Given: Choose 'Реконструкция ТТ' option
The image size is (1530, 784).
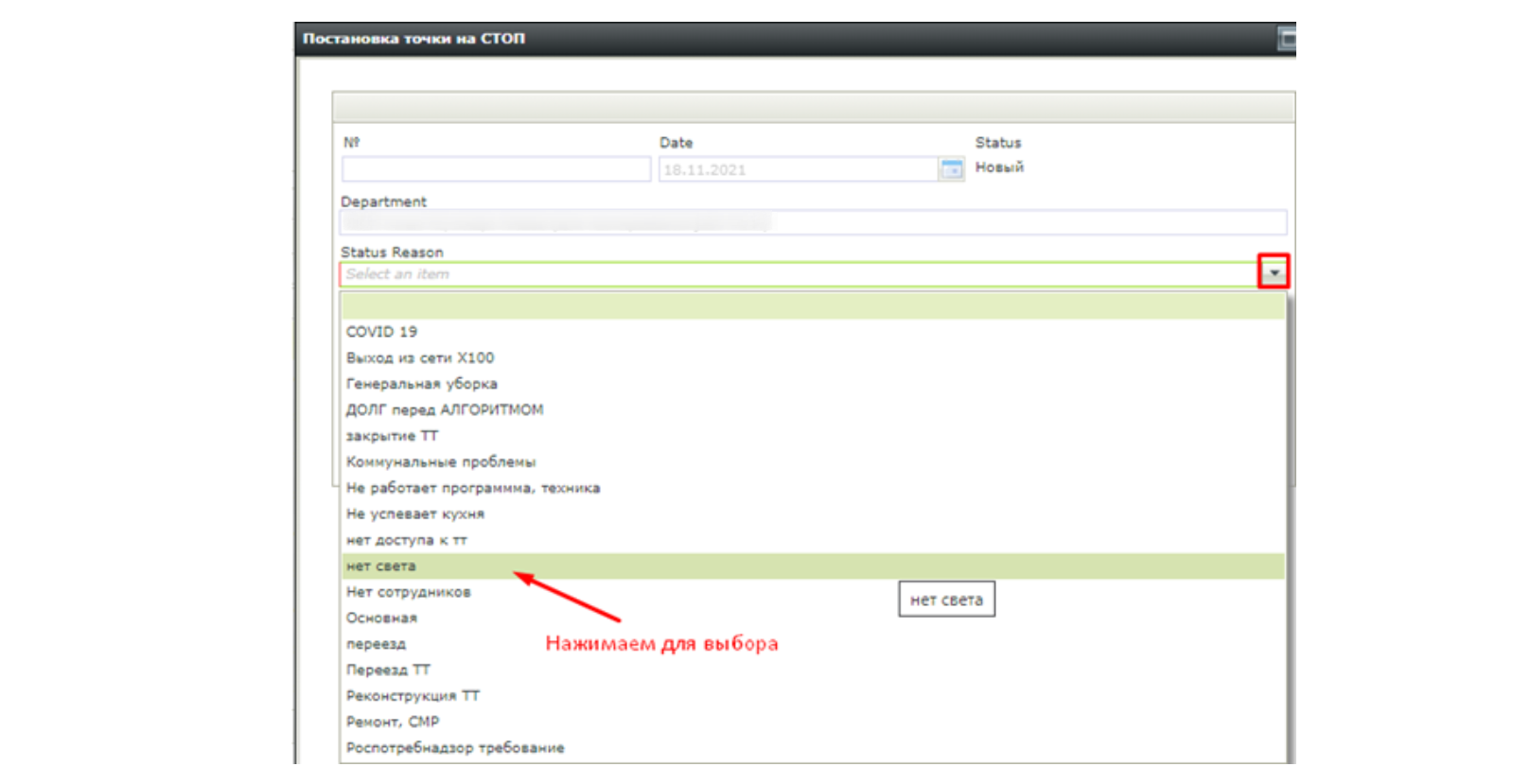Looking at the screenshot, I should (x=813, y=696).
